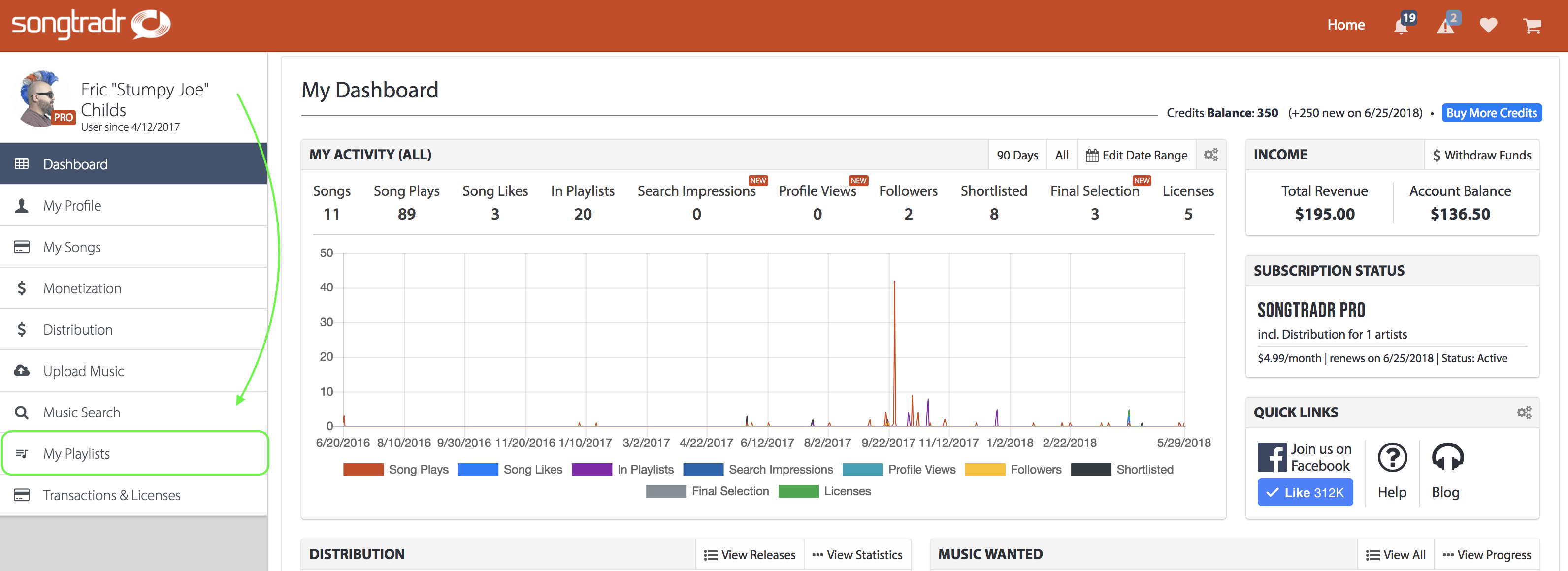
Task: Open My Activity settings gear icon
Action: click(1211, 155)
